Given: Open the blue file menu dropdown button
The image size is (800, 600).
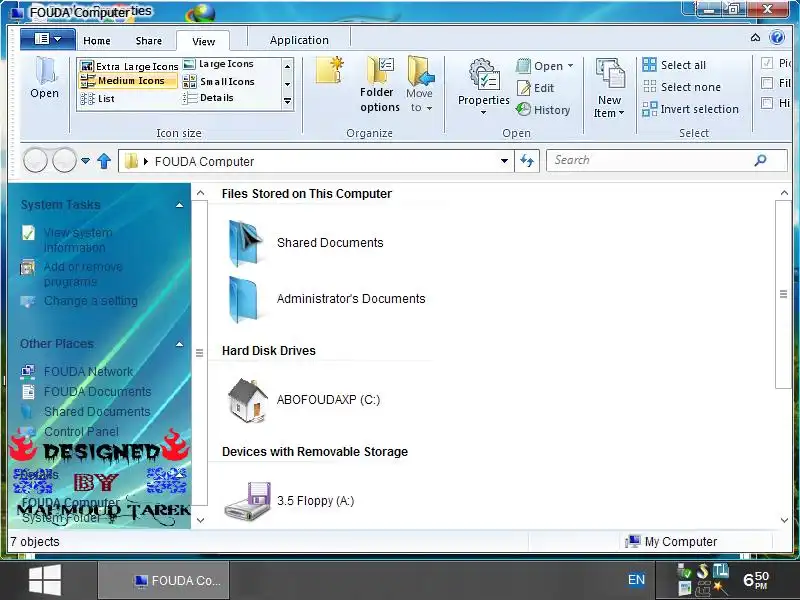Looking at the screenshot, I should pos(48,39).
